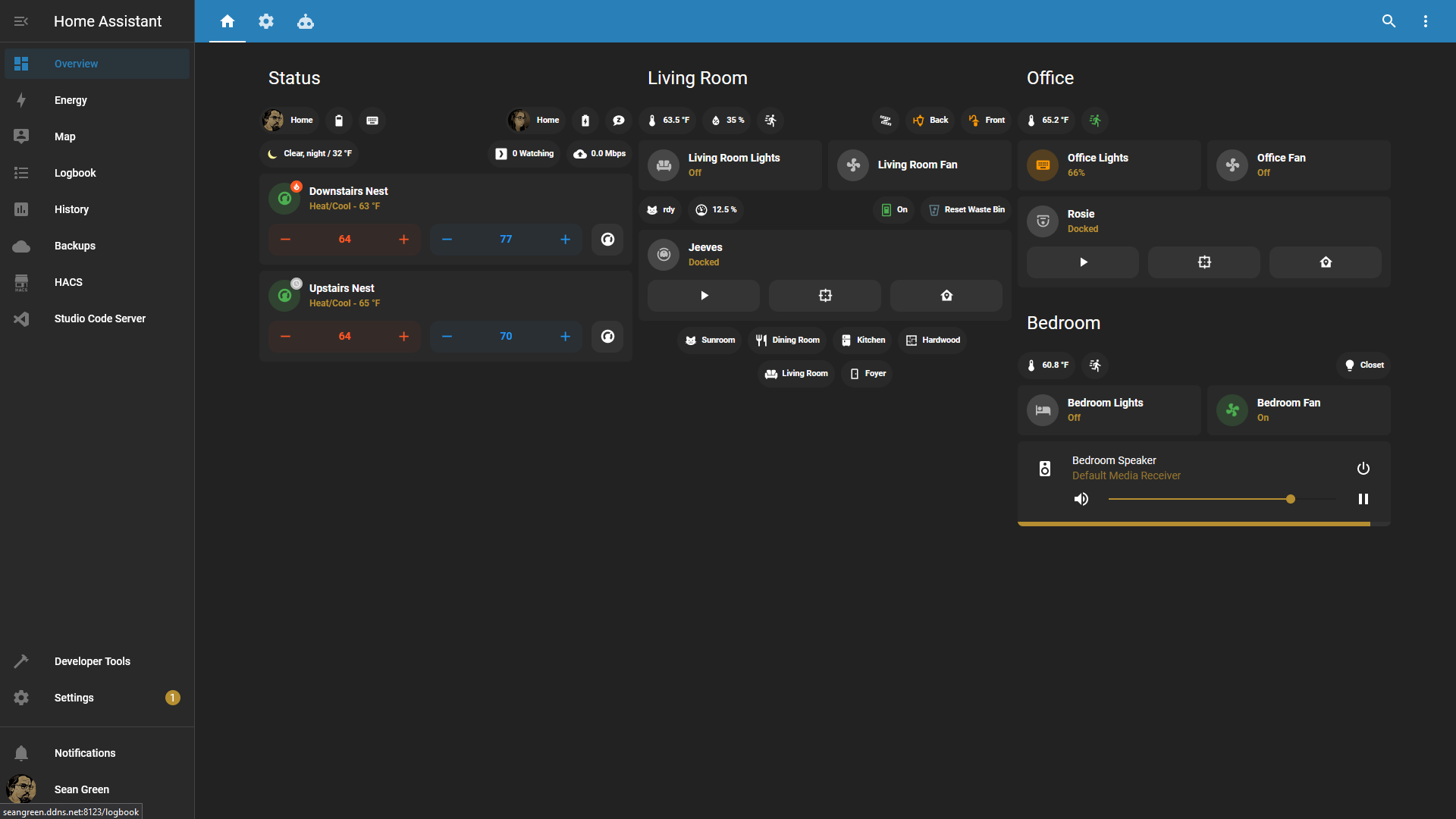
Task: Open the three-dot overflow menu
Action: 1426,21
